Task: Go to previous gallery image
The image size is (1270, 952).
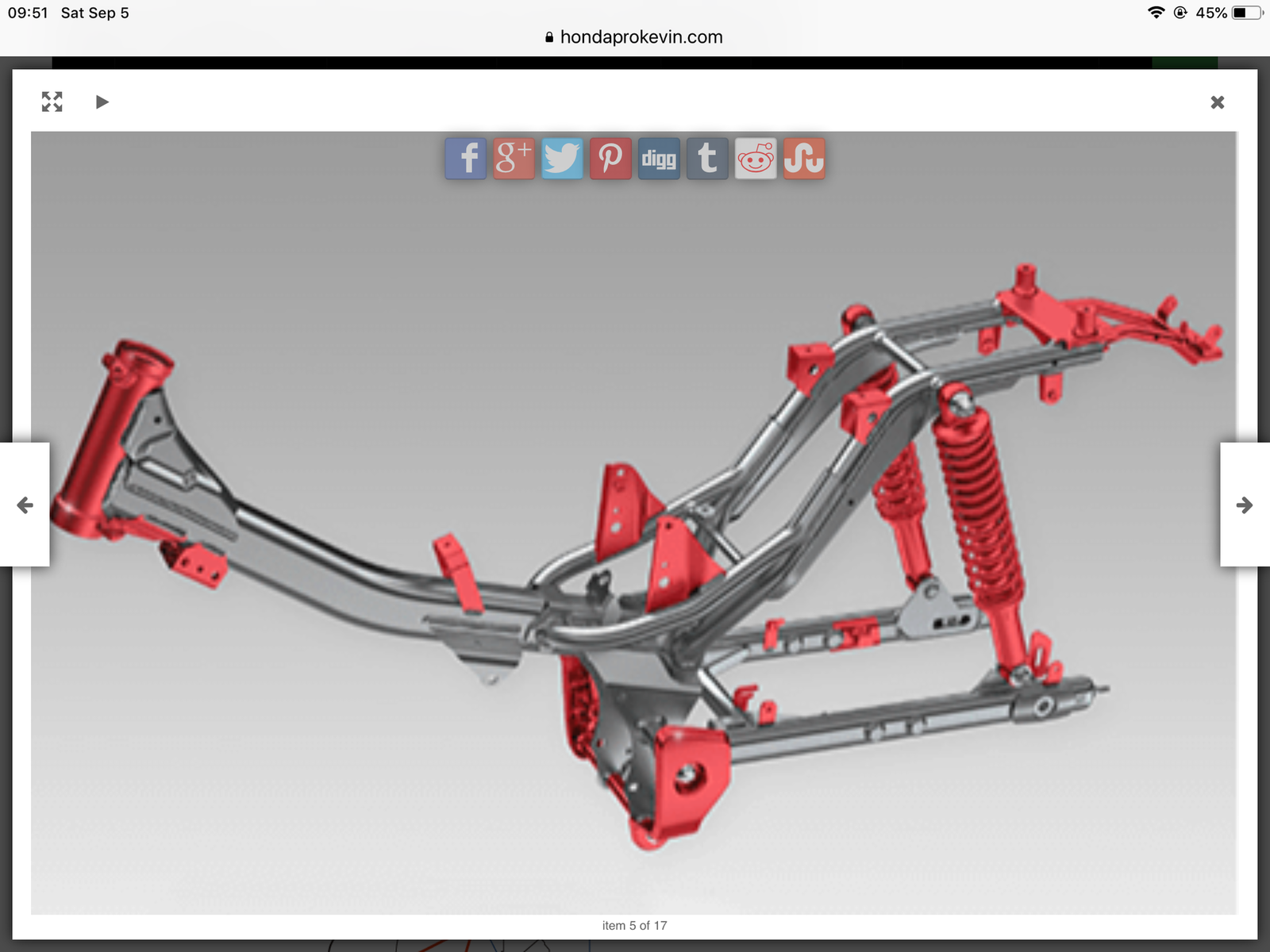Action: click(x=25, y=505)
